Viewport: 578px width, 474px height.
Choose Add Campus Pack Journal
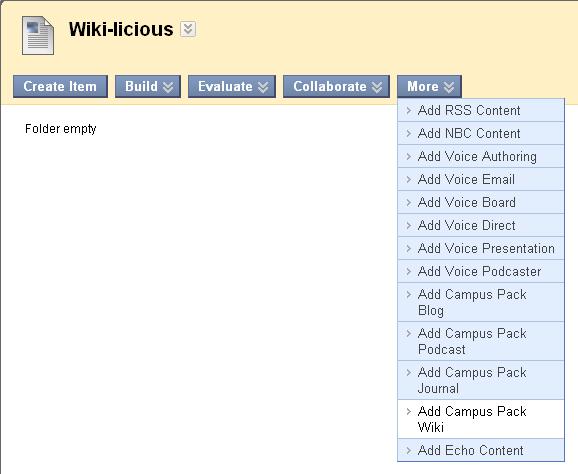[x=481, y=380]
